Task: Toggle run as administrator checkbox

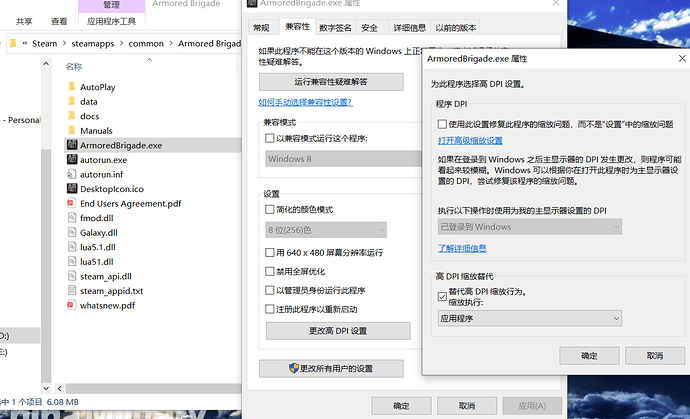Action: click(x=270, y=290)
